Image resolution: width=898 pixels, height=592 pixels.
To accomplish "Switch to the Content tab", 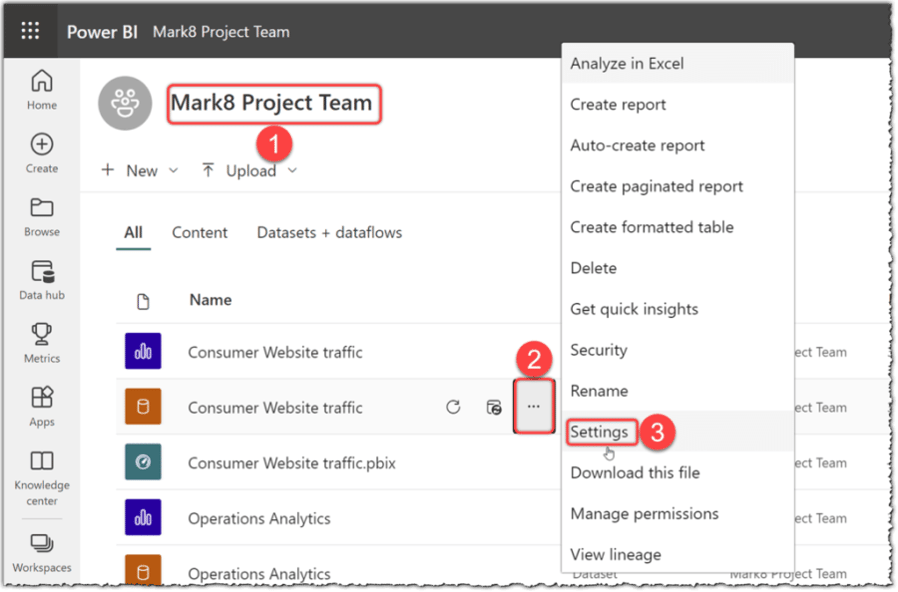I will coord(199,232).
